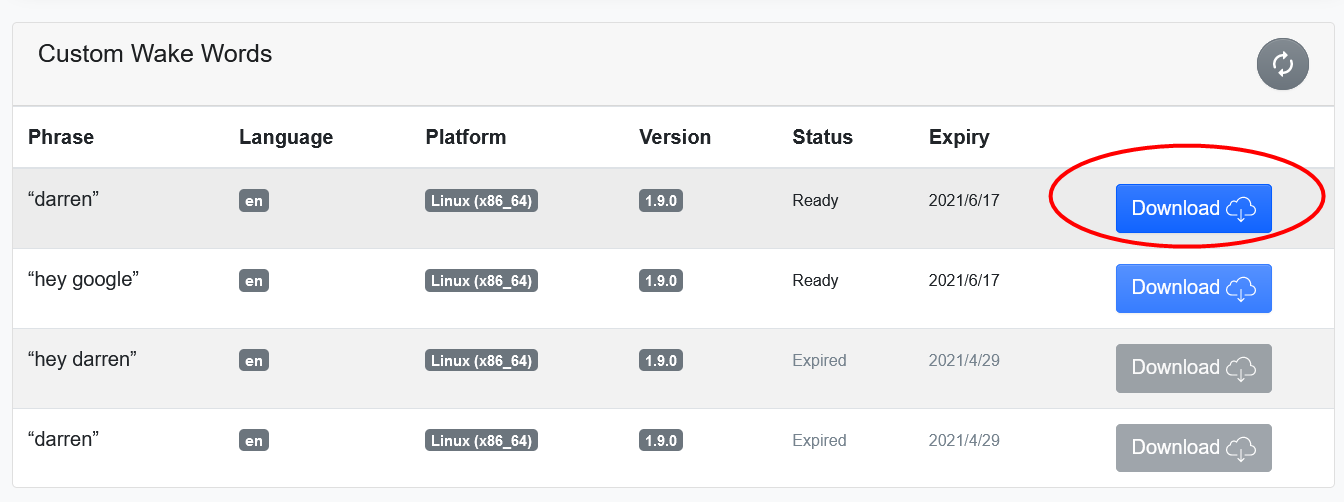The height and width of the screenshot is (502, 1344).
Task: Click the "darren" phrase in the Ready row
Action: click(x=64, y=199)
